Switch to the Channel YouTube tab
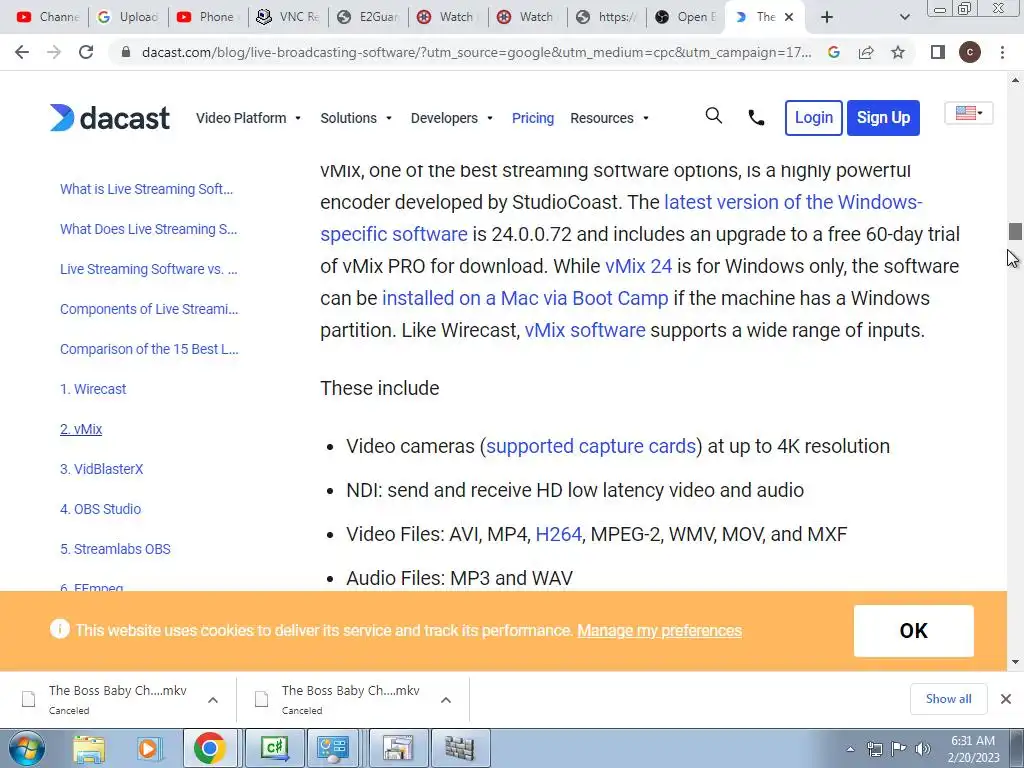 (x=48, y=17)
